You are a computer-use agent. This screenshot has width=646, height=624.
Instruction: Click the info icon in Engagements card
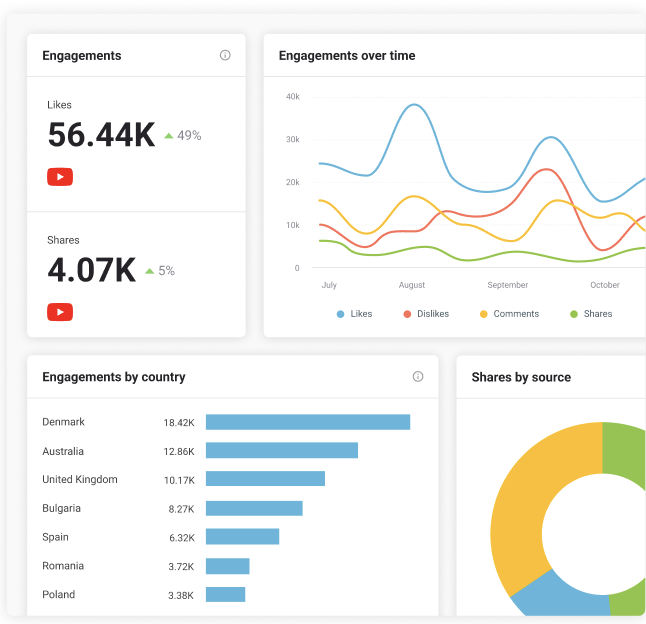tap(225, 56)
